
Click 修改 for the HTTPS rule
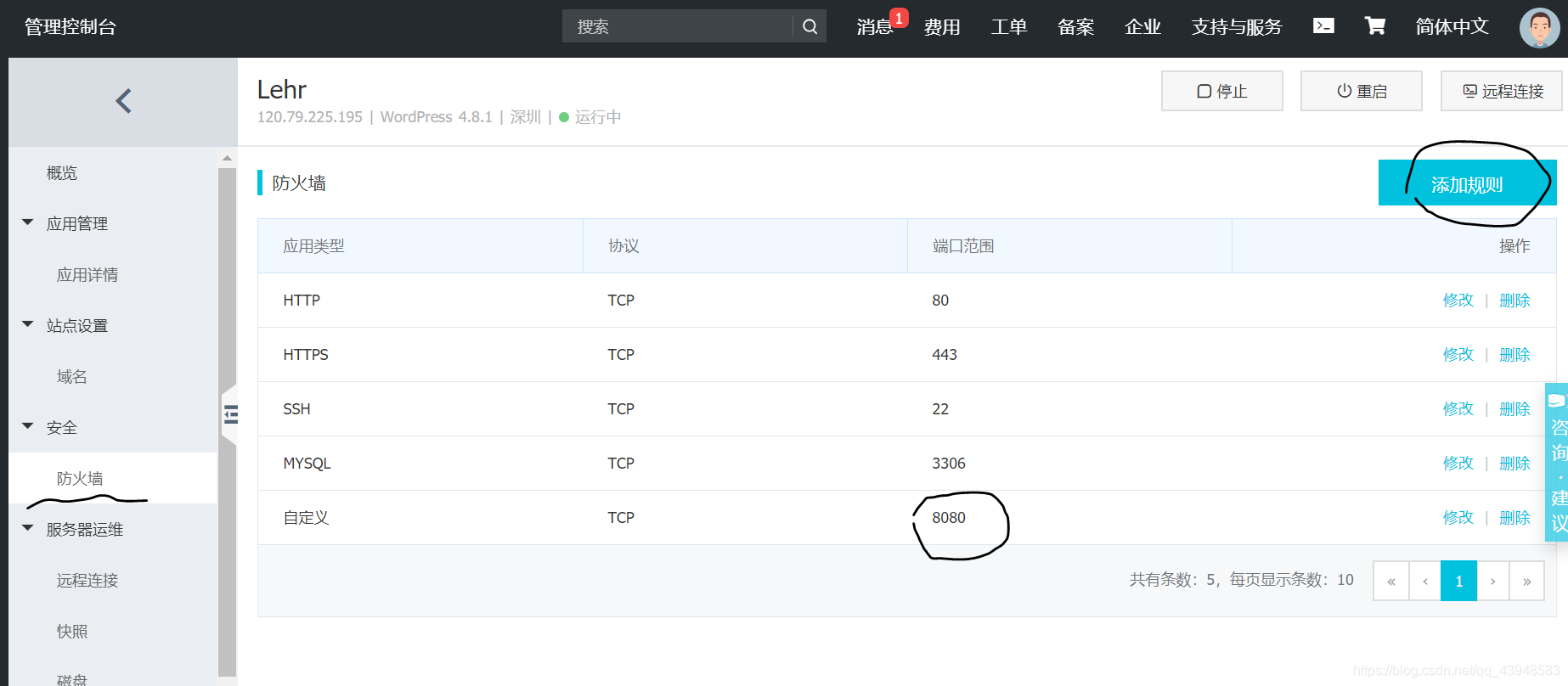point(1458,355)
